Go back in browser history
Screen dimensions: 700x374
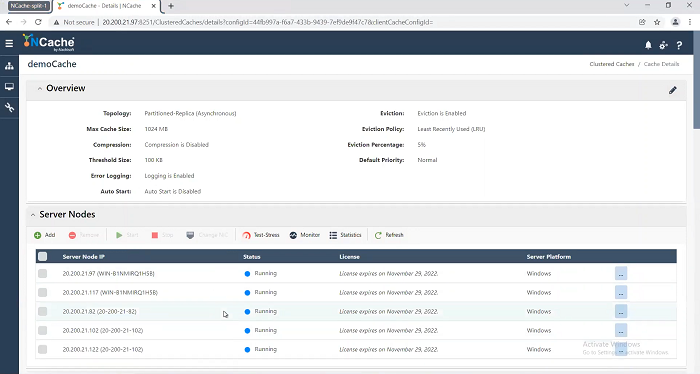[x=9, y=22]
